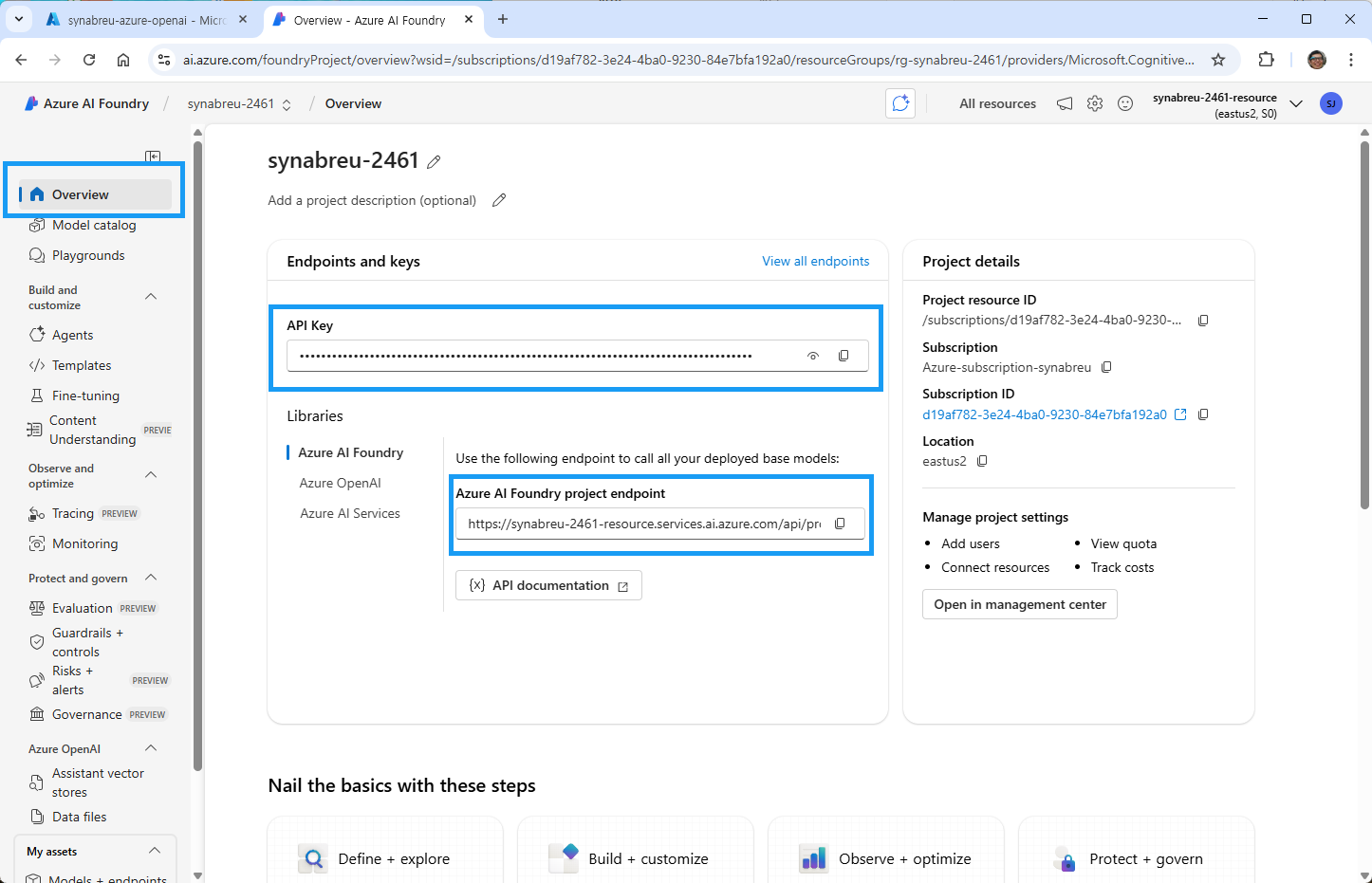
Task: Open the chat assistant icon in header
Action: tap(900, 103)
